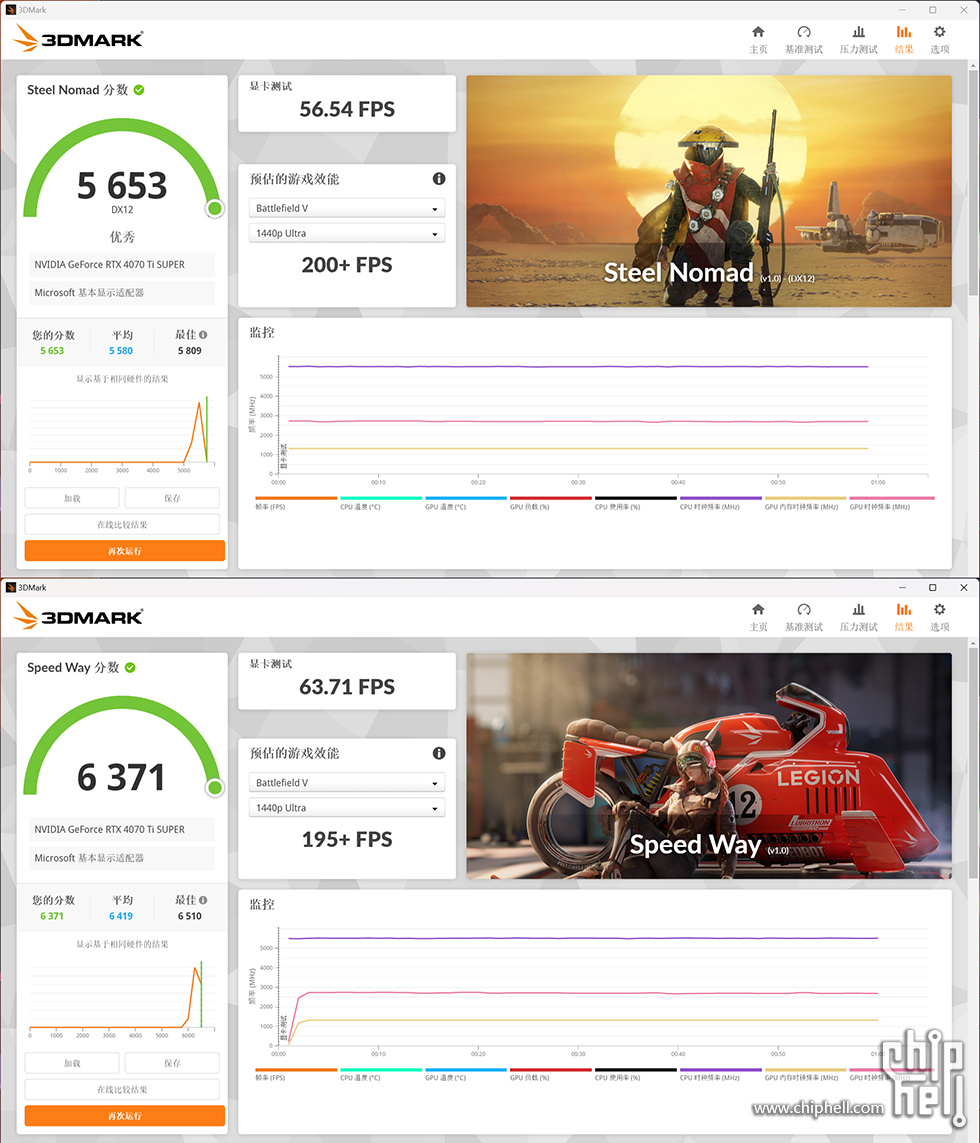Screen dimensions: 980x1143
Task: Click Steel Nomad benchmark artwork thumbnail
Action: 709,191
